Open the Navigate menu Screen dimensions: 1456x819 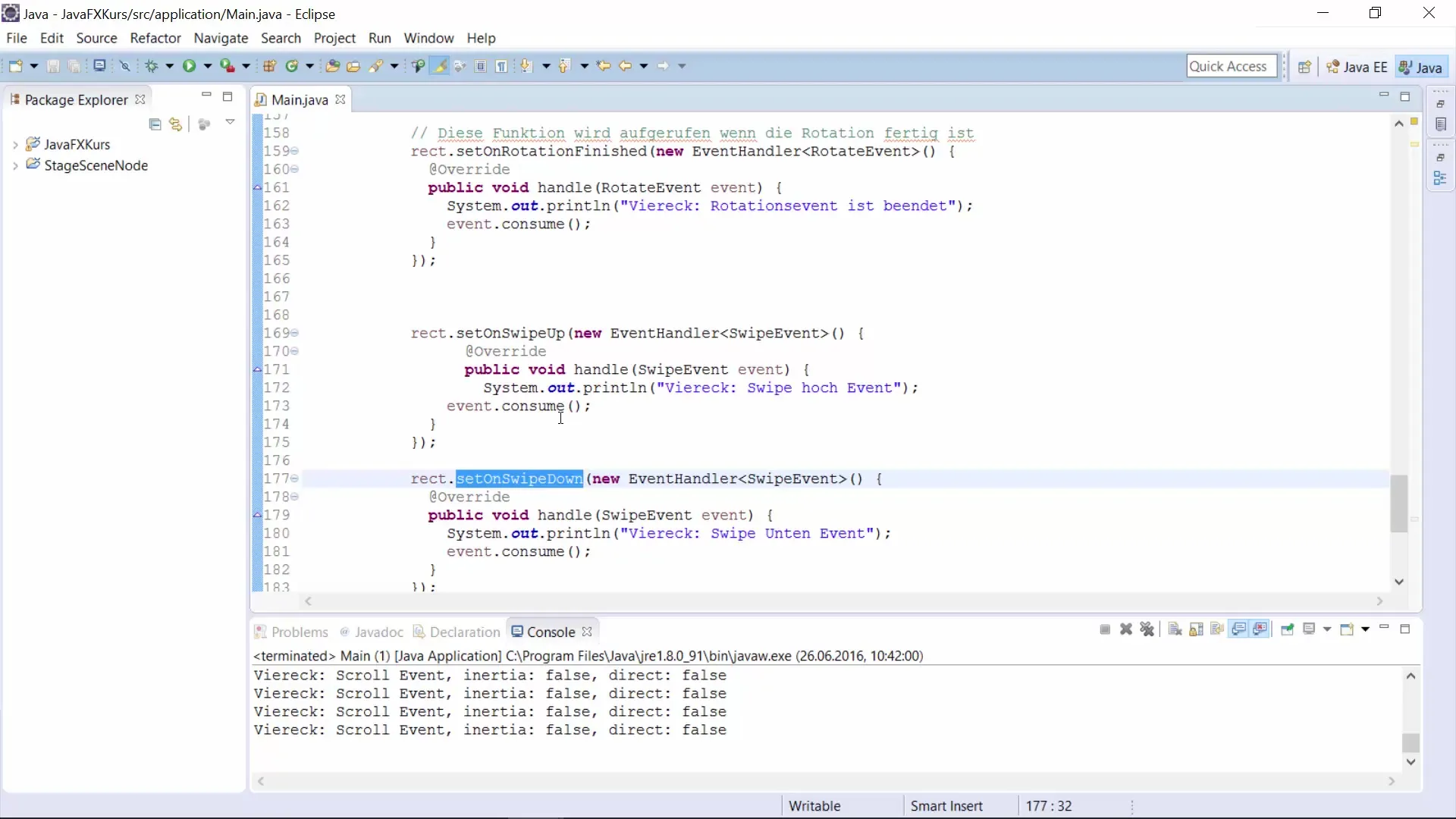(x=221, y=38)
